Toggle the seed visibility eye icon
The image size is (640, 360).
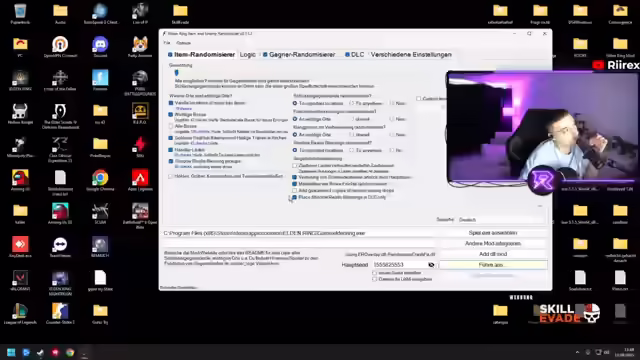pyautogui.click(x=431, y=265)
